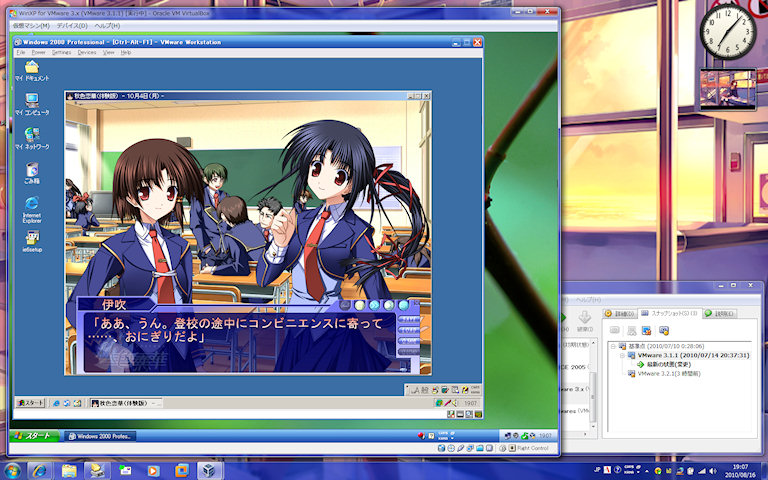Click 秋色恋華(体験版) taskbar button
768x480 pixels.
[x=126, y=403]
